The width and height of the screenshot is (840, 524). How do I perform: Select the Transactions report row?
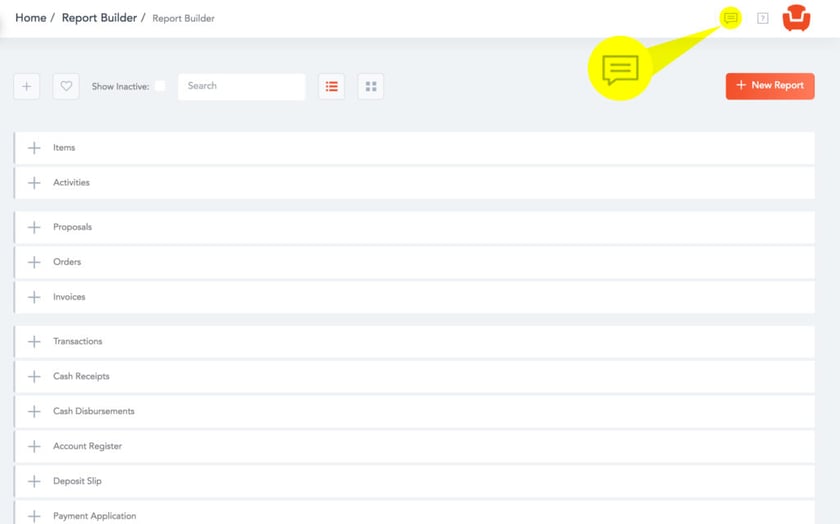78,341
